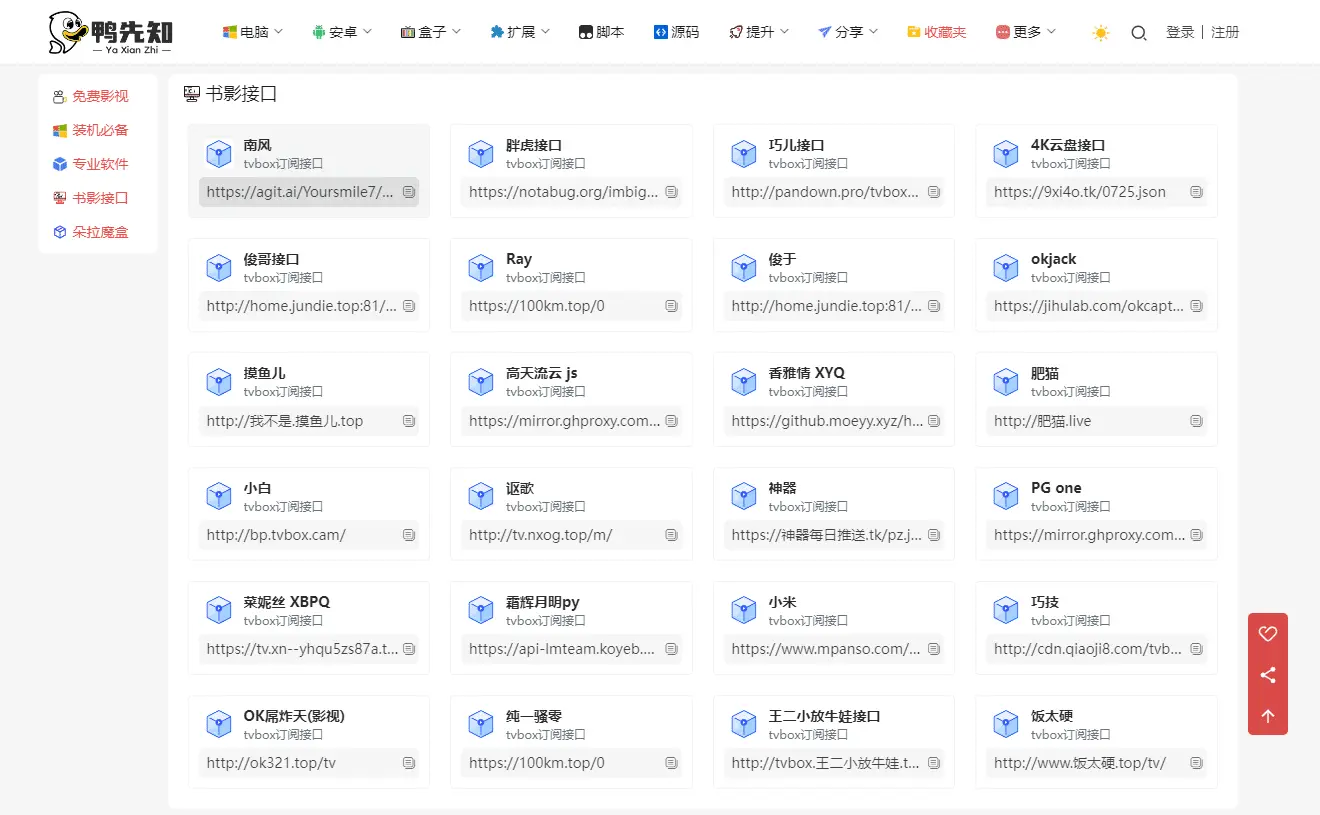Copy the 巧儿接口 URL icon
The image size is (1320, 815).
(x=934, y=192)
